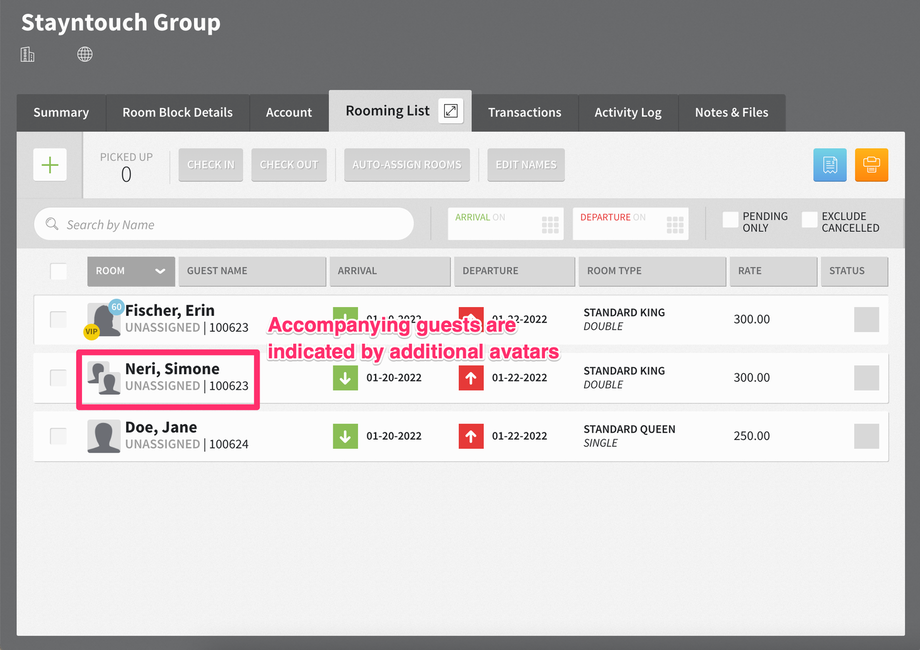Click status box for Fischer, Erin row
This screenshot has width=920, height=650.
point(866,319)
